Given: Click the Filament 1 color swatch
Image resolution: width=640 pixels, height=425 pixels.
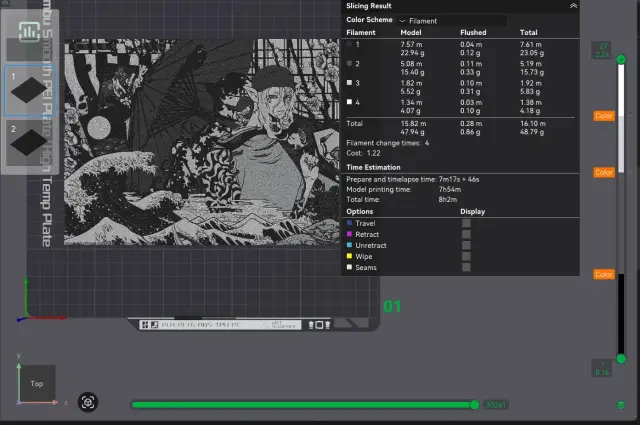Looking at the screenshot, I should (x=349, y=44).
